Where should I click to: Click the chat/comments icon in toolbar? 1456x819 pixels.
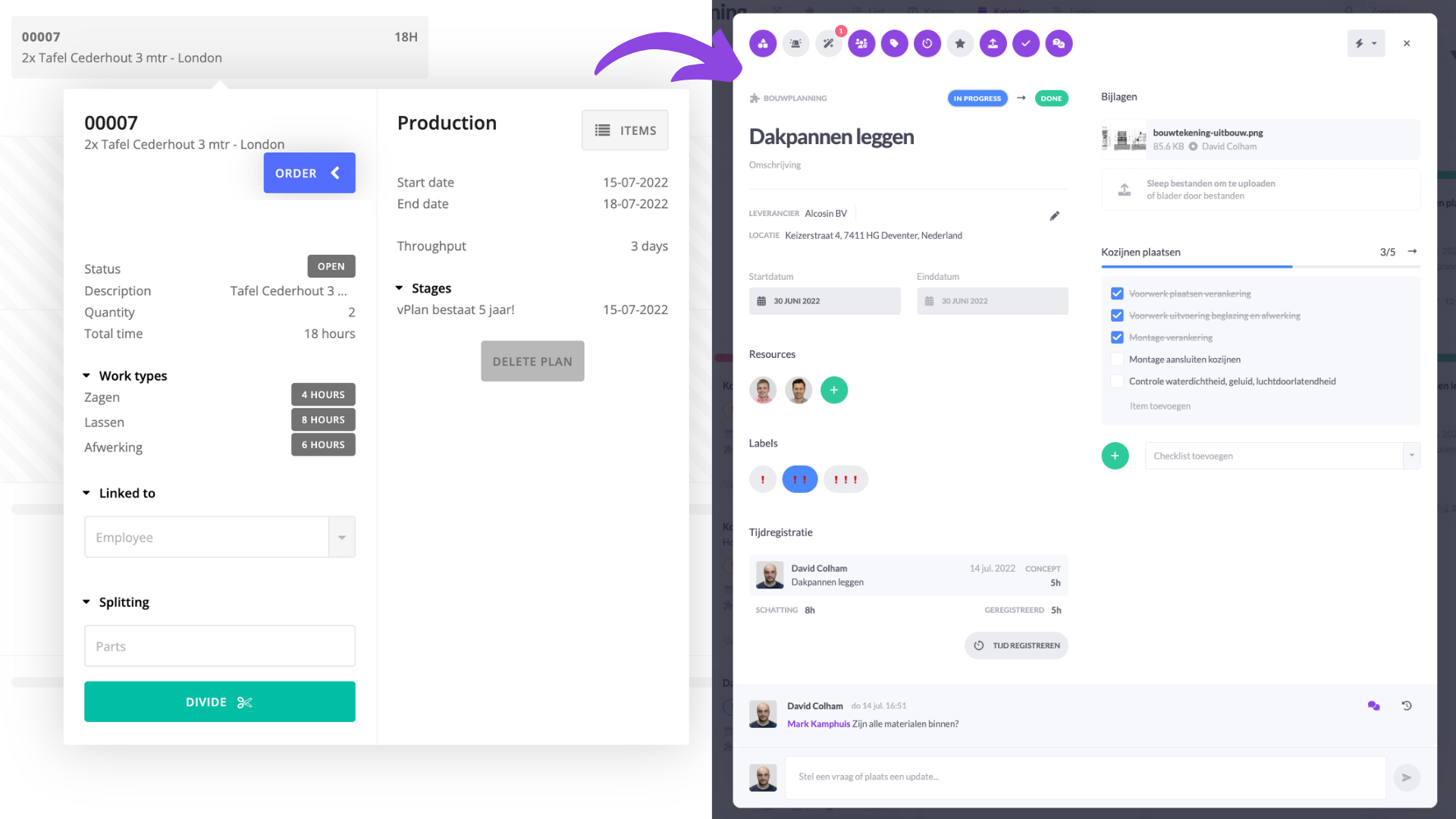(1059, 43)
